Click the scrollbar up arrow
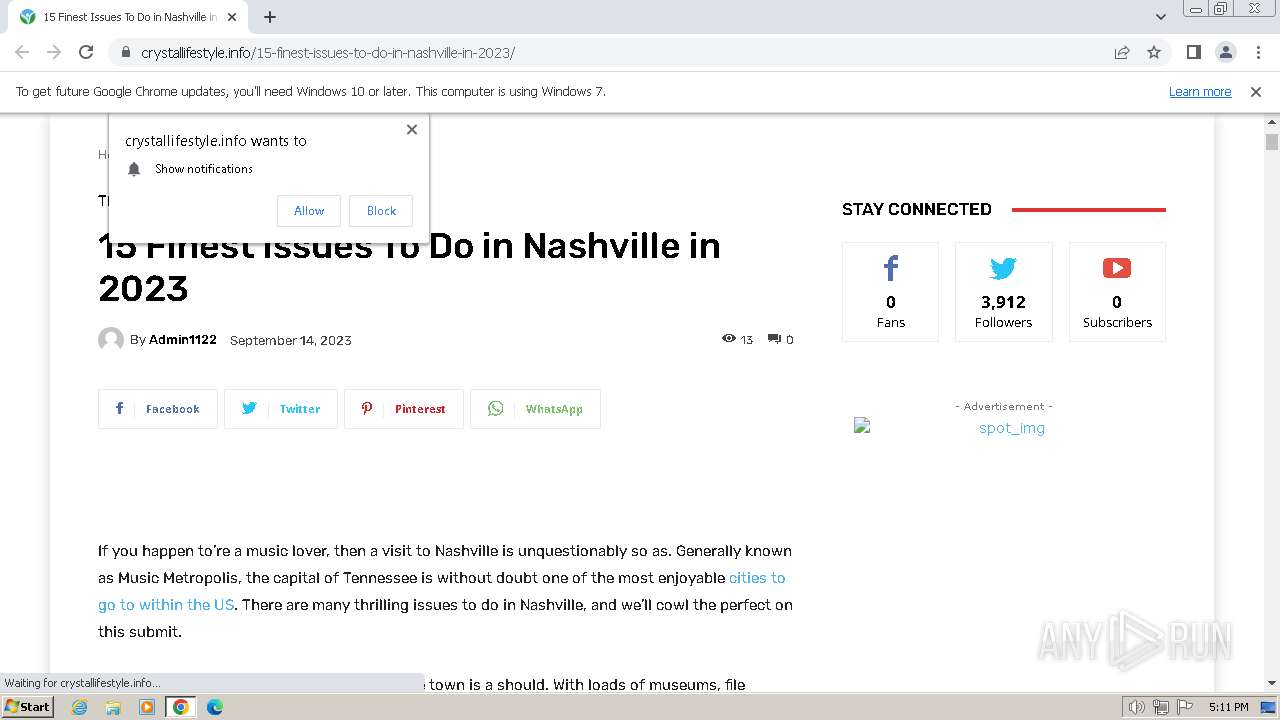Screen dimensions: 1280x720 [x=1272, y=122]
